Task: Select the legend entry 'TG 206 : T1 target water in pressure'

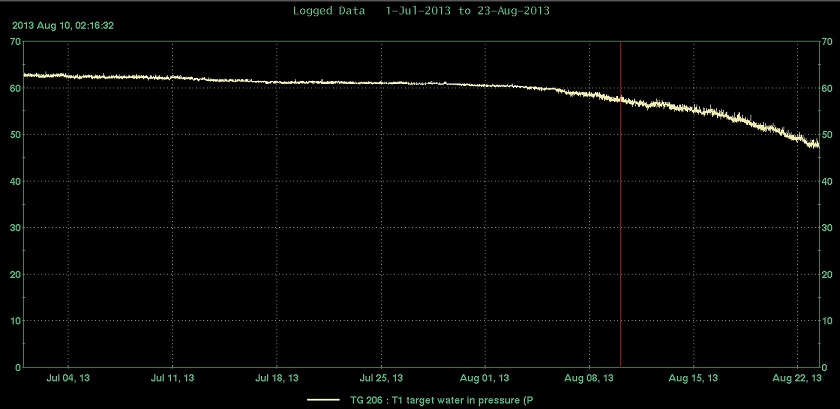Action: (442, 400)
